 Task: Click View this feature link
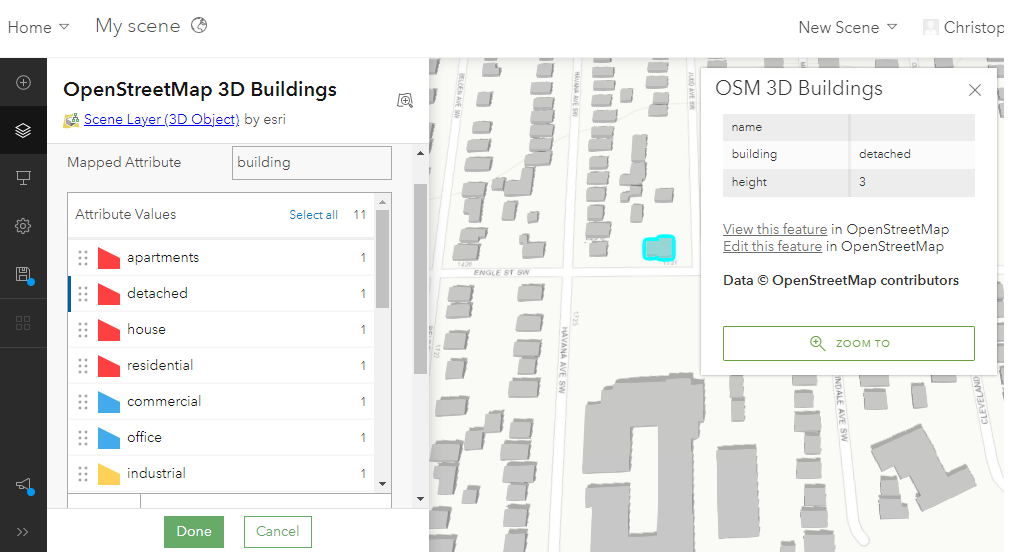(x=775, y=229)
